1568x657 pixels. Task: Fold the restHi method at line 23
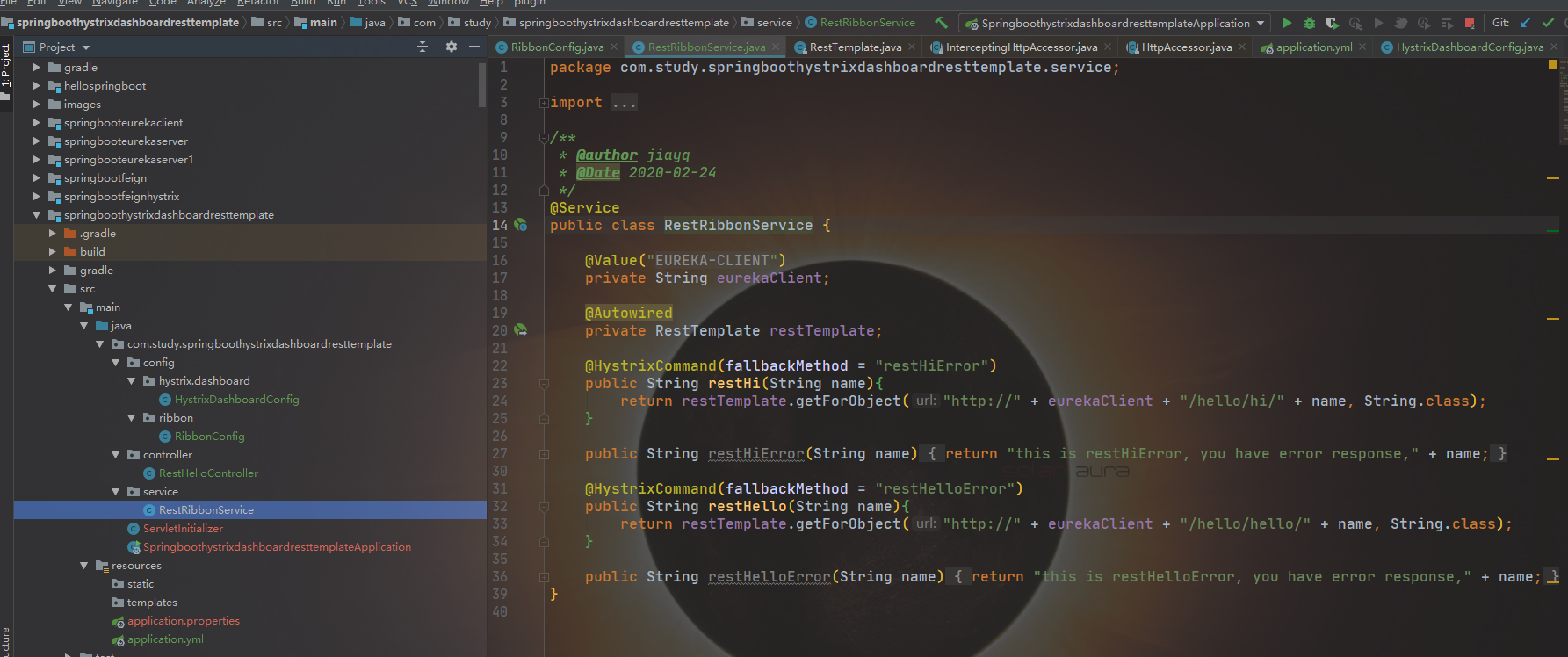tap(544, 384)
